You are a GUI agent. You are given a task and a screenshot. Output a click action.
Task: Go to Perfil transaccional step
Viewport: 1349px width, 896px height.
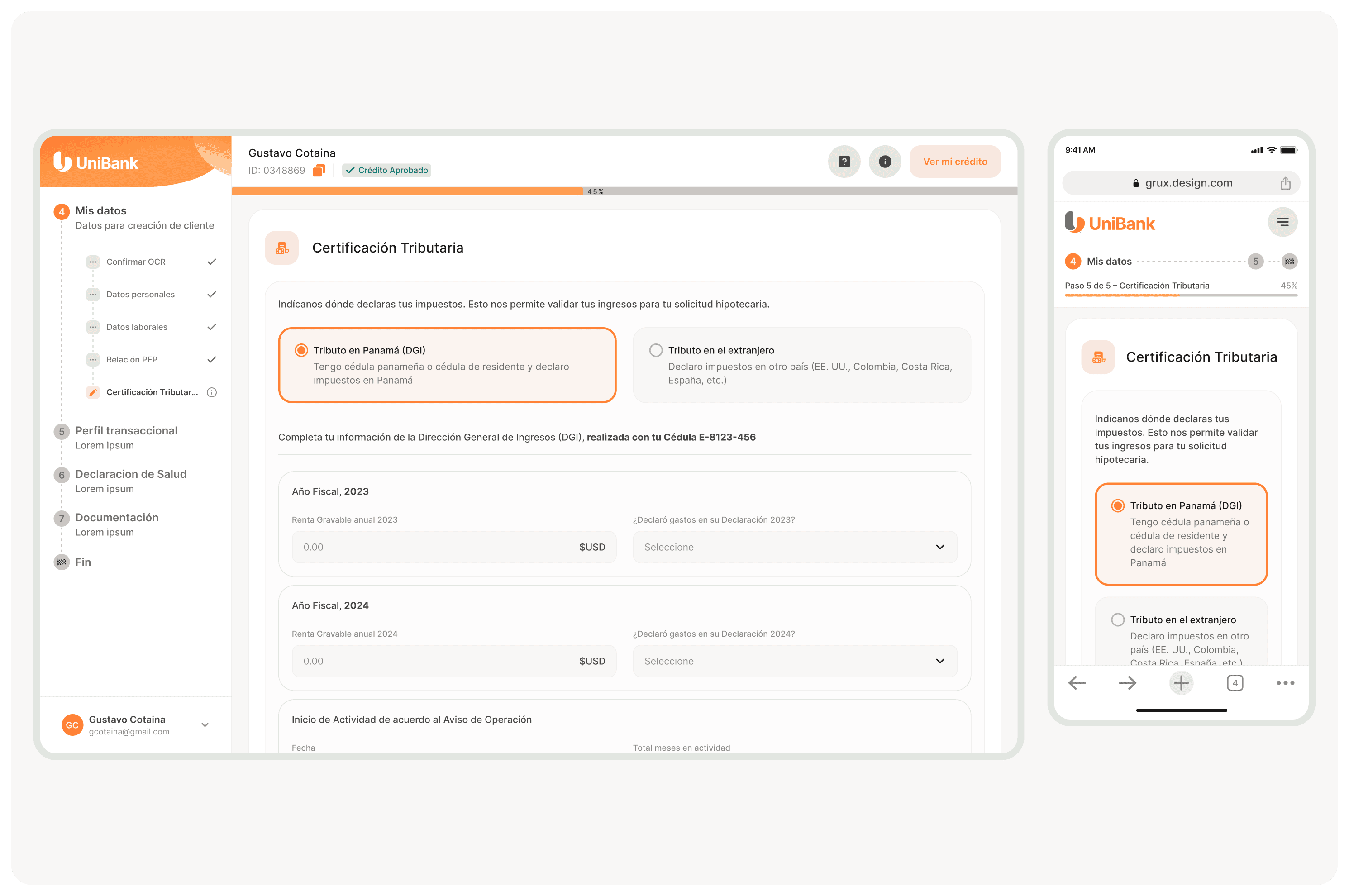(126, 431)
